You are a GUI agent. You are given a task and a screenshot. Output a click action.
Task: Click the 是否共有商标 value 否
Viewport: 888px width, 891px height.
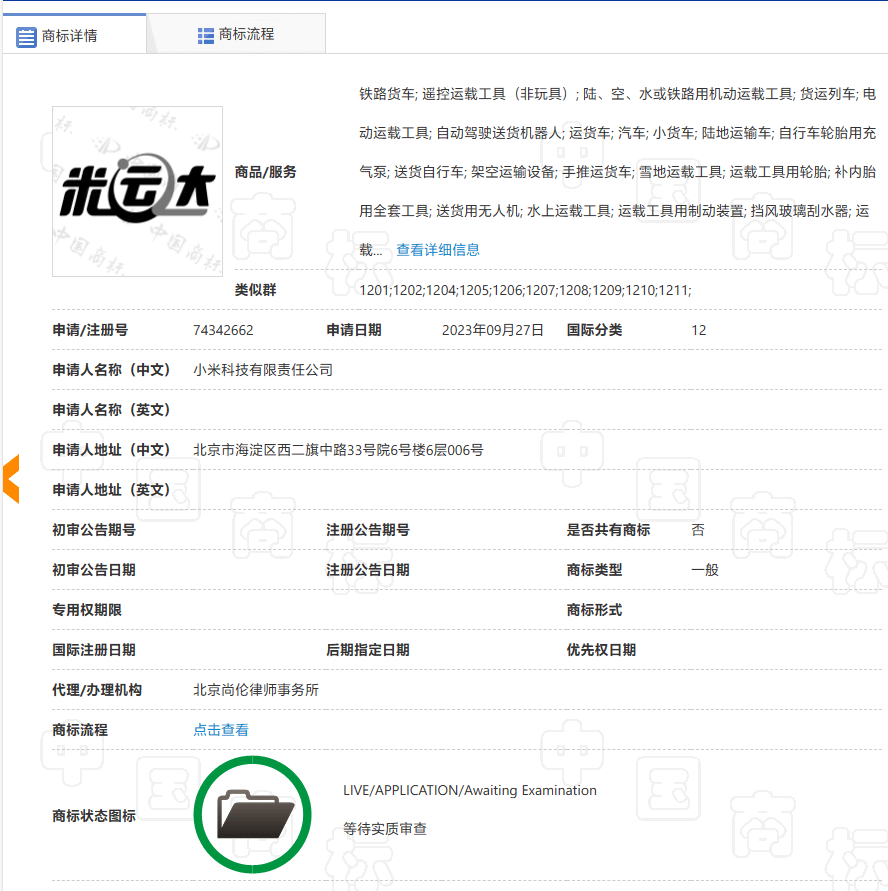[x=698, y=530]
